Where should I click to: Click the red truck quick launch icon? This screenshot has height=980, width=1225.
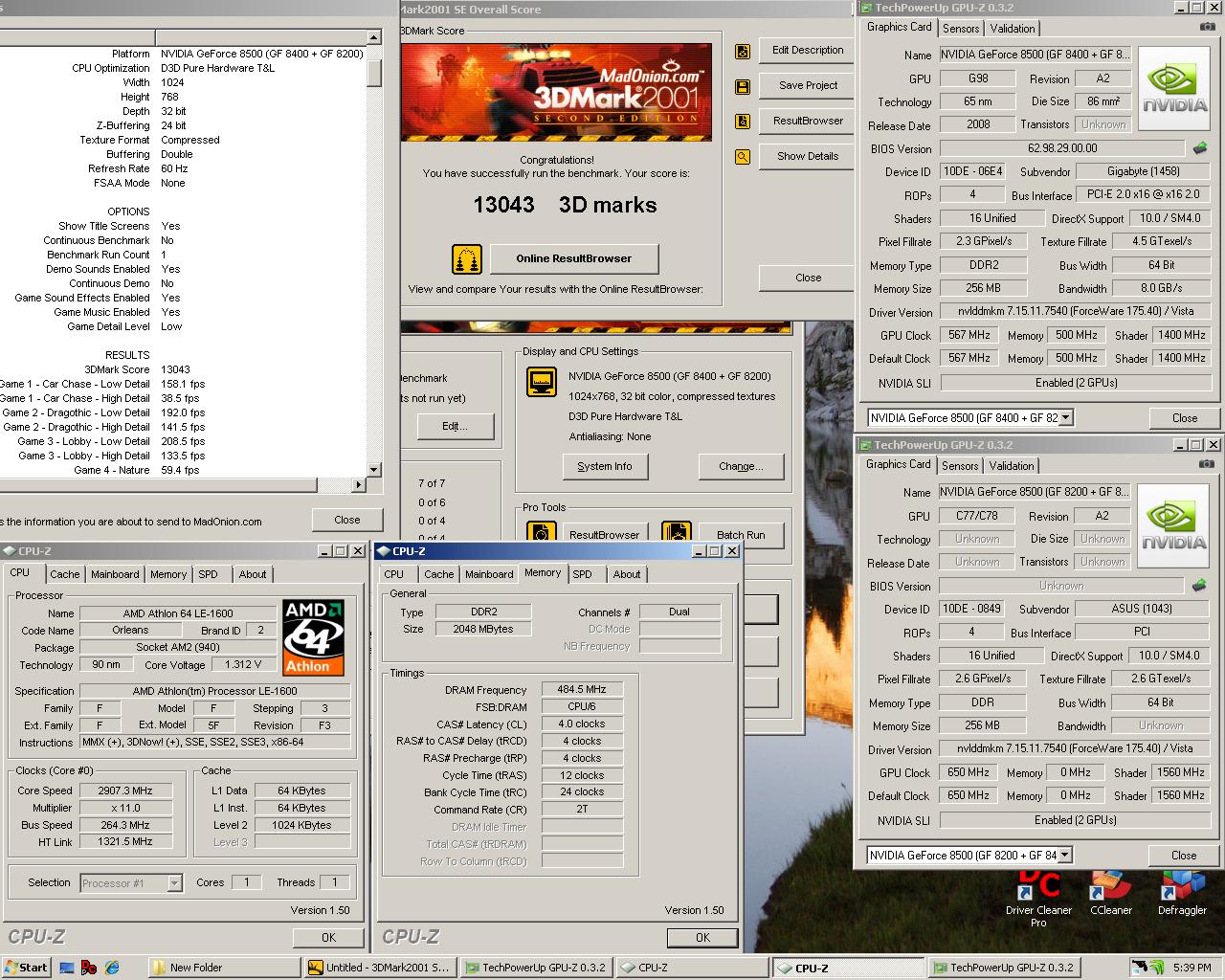[x=89, y=968]
